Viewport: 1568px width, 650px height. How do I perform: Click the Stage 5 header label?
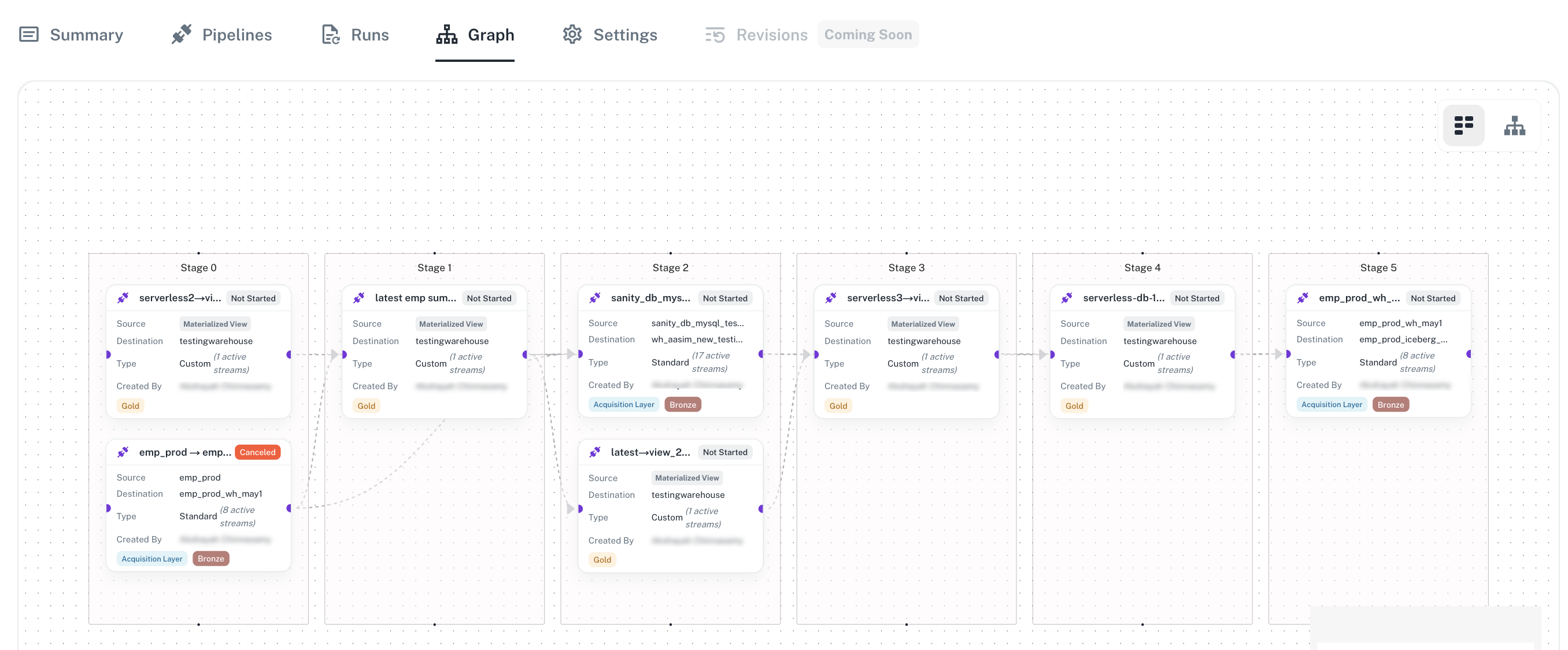point(1378,268)
